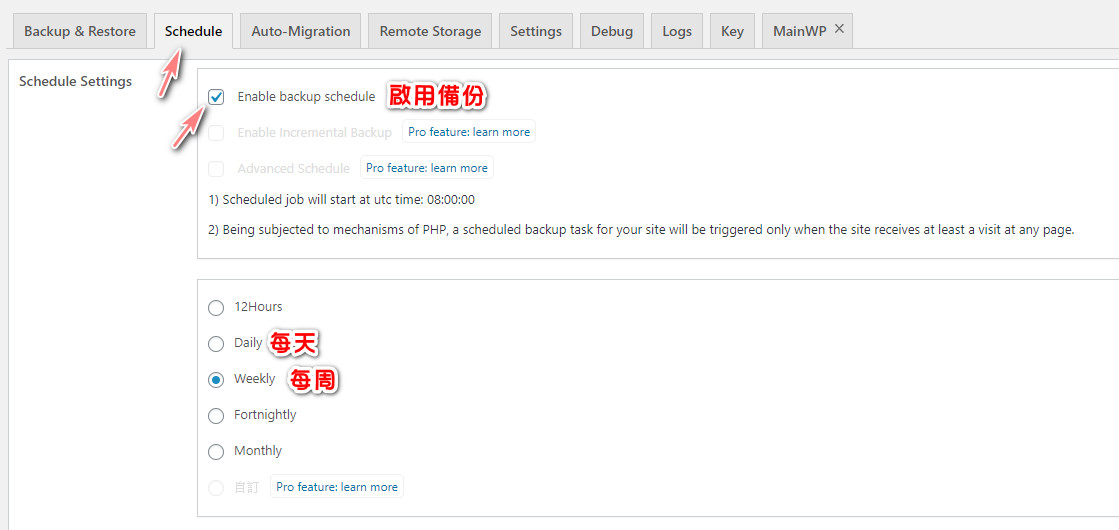Click the custom schedule radio button at bottom

[x=216, y=488]
